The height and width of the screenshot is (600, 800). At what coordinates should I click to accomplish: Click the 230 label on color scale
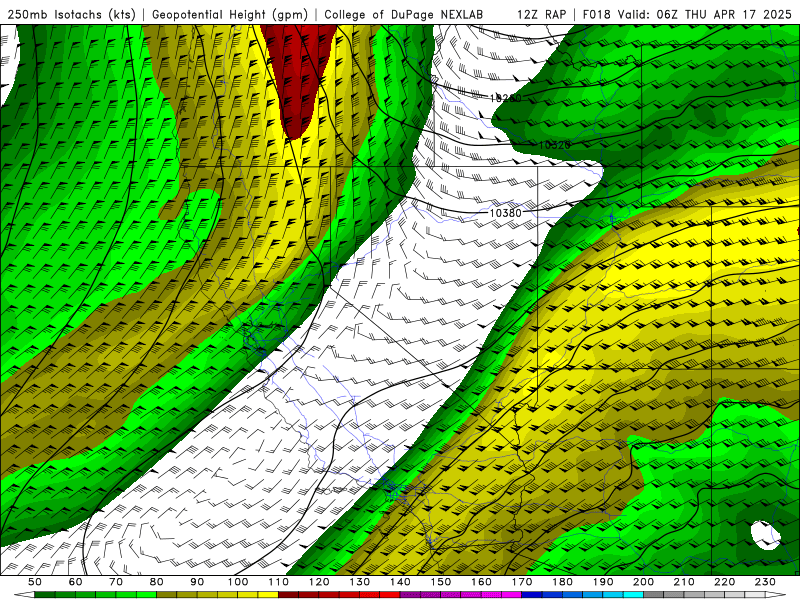766,582
